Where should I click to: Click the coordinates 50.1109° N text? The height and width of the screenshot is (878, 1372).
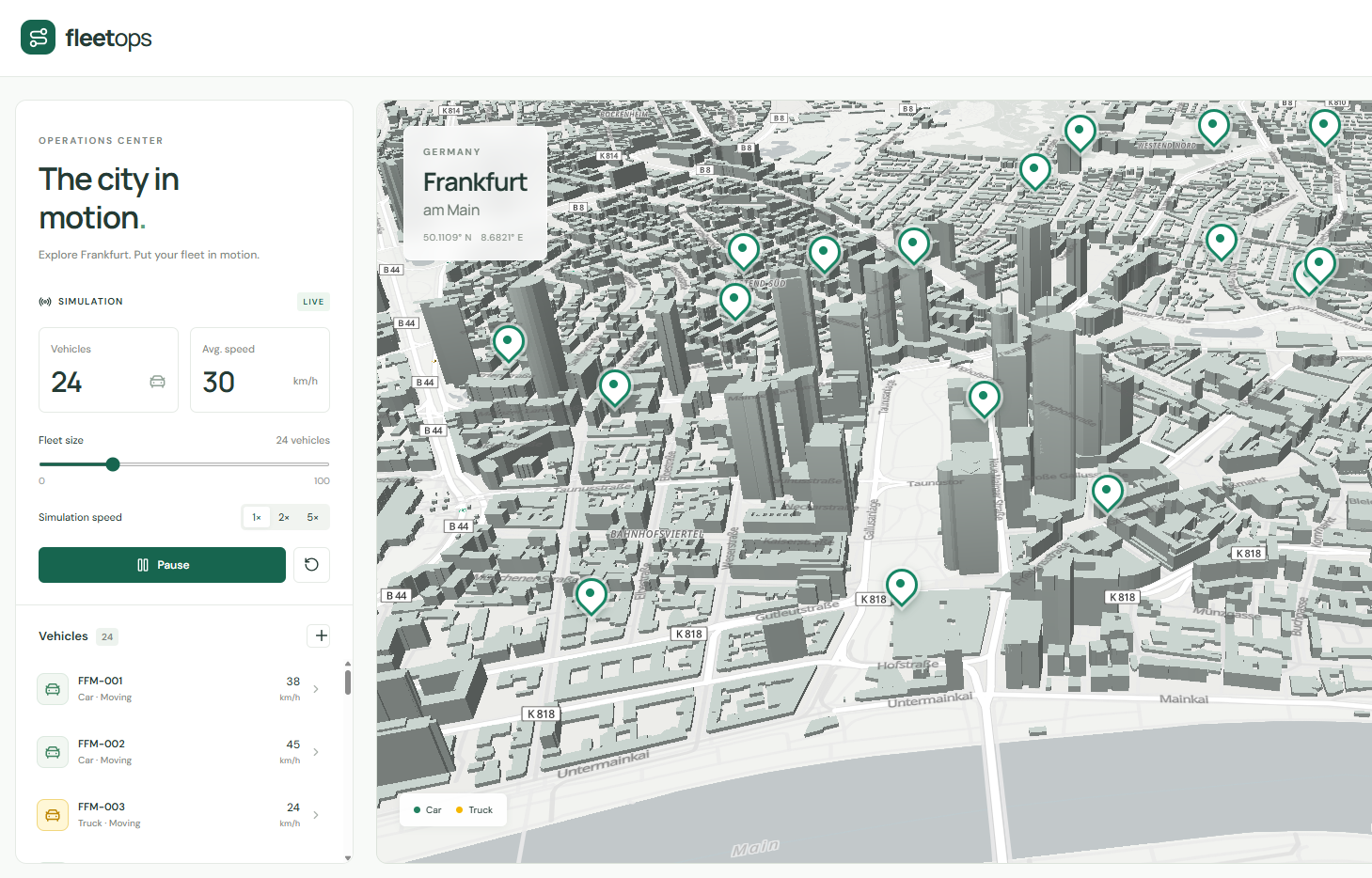click(448, 238)
